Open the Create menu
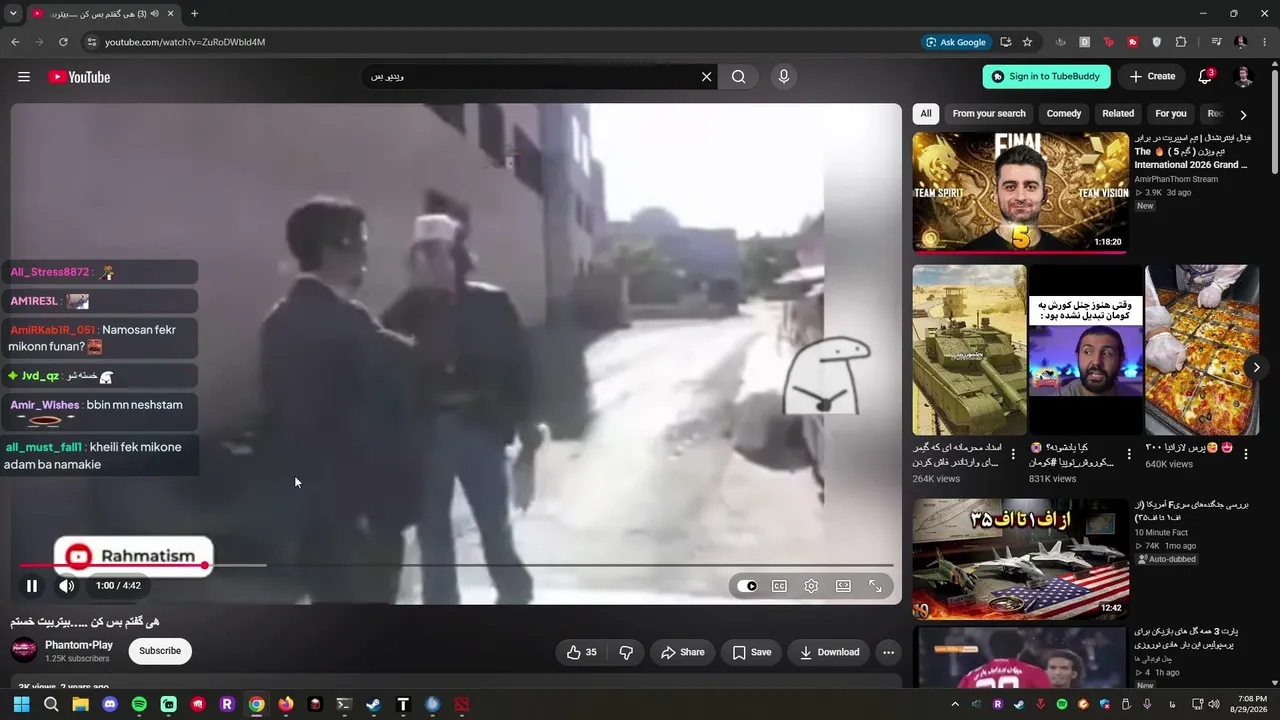 pyautogui.click(x=1152, y=77)
